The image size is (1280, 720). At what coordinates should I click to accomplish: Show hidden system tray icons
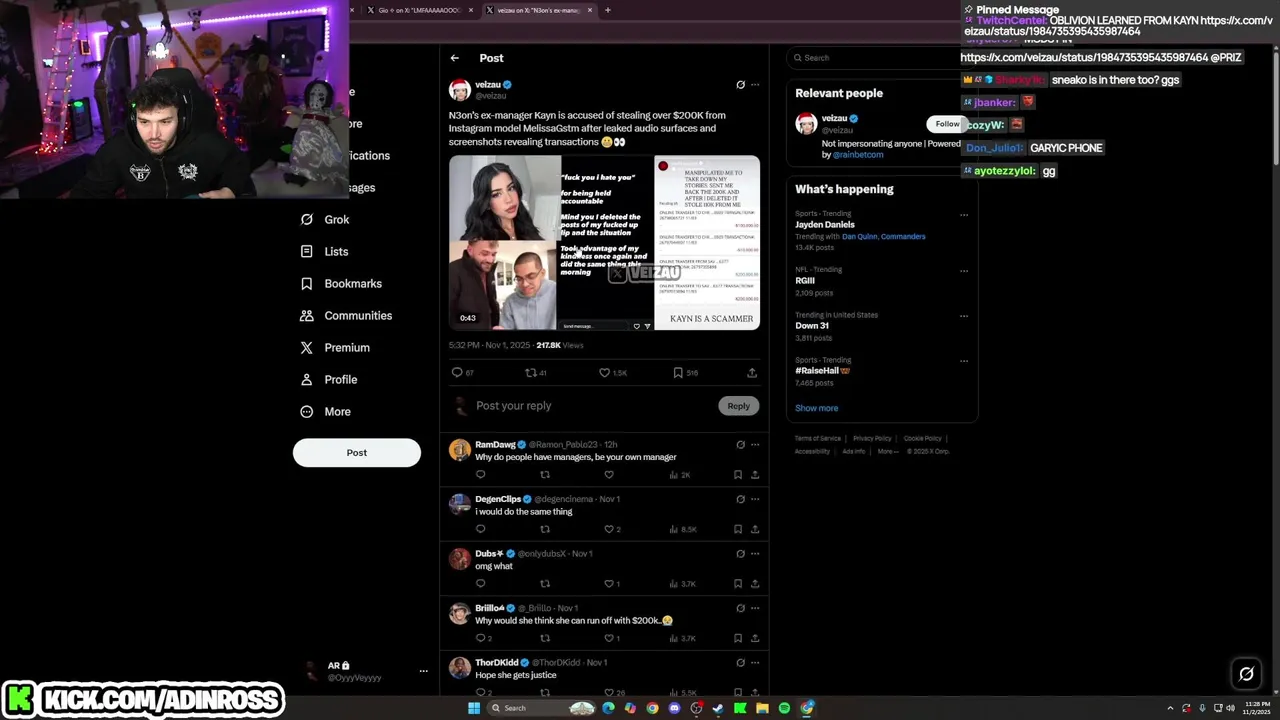[x=1170, y=708]
